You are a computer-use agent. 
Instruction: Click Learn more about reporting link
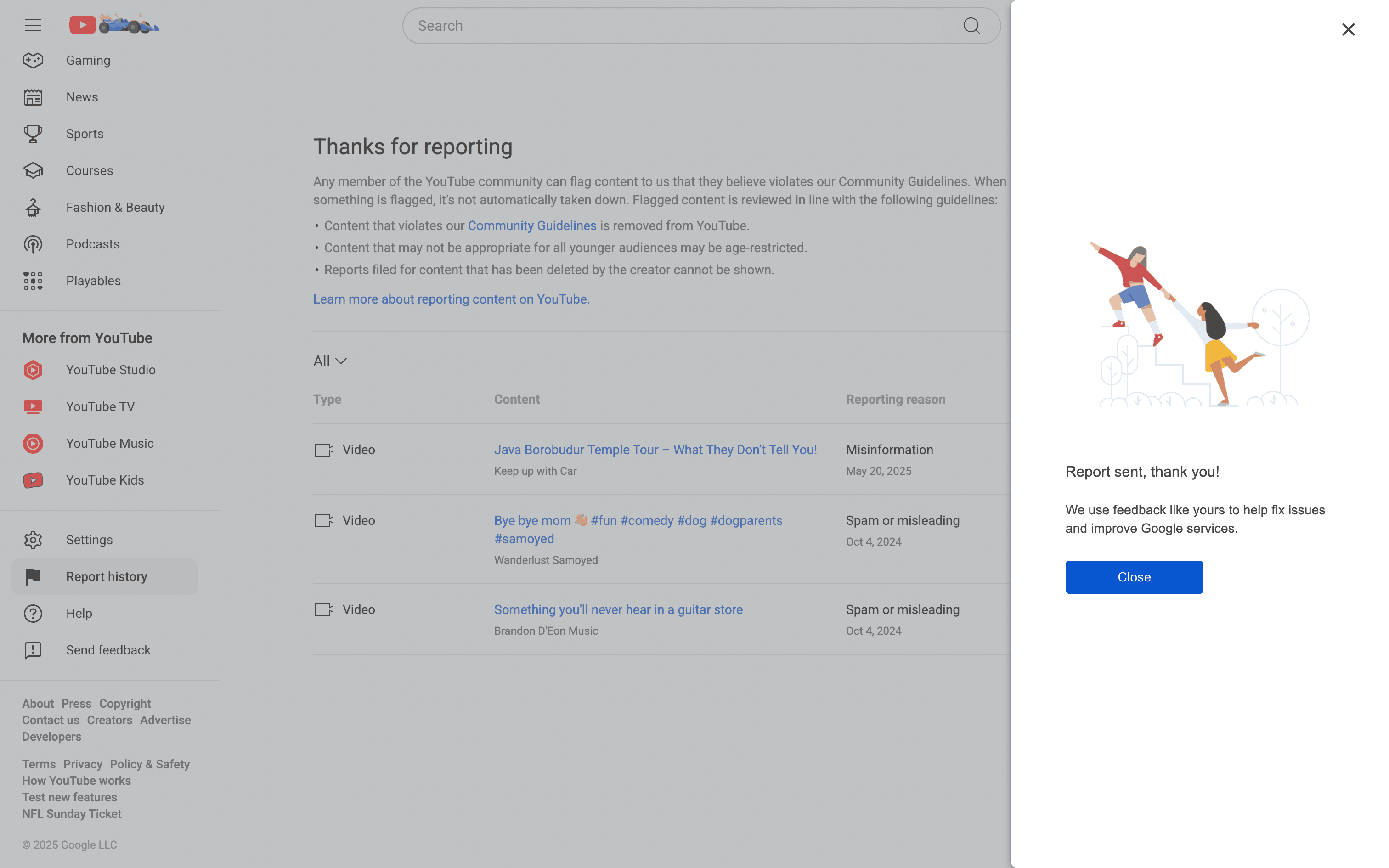coord(451,299)
